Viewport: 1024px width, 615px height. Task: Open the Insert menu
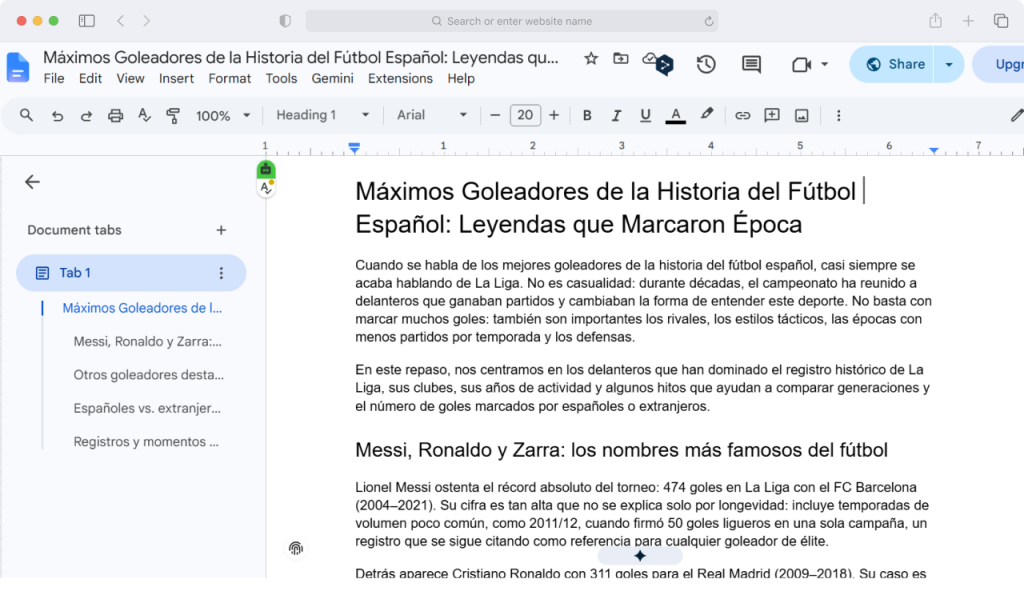tap(176, 78)
